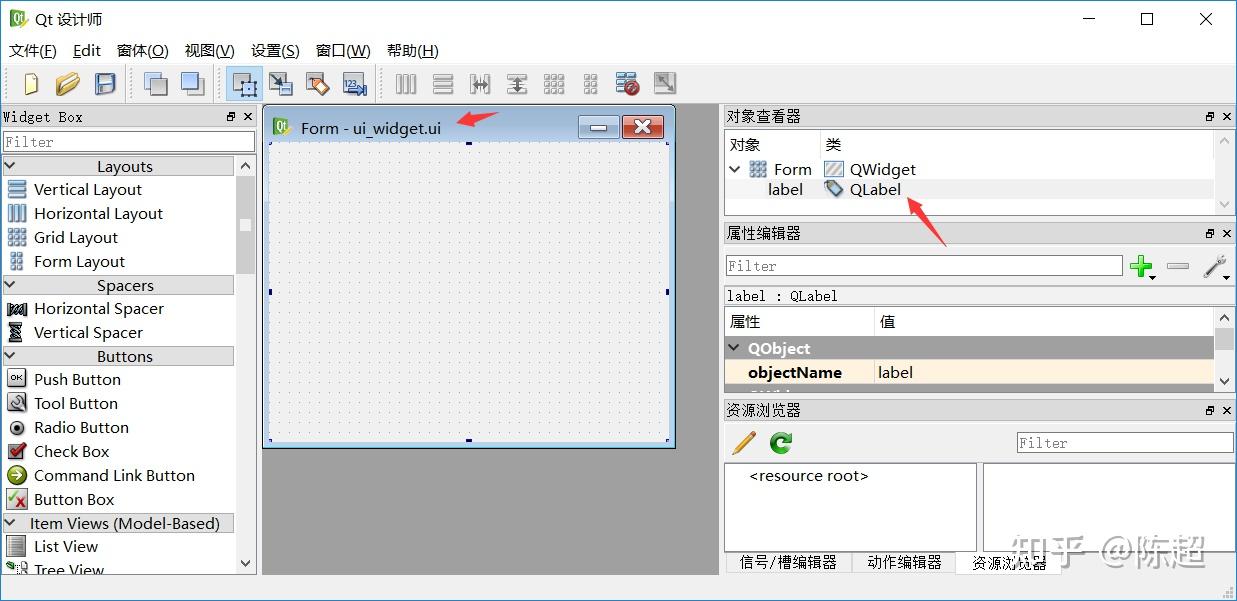Select the Check Box widget entry
Screen dimensions: 1237x601
point(69,451)
